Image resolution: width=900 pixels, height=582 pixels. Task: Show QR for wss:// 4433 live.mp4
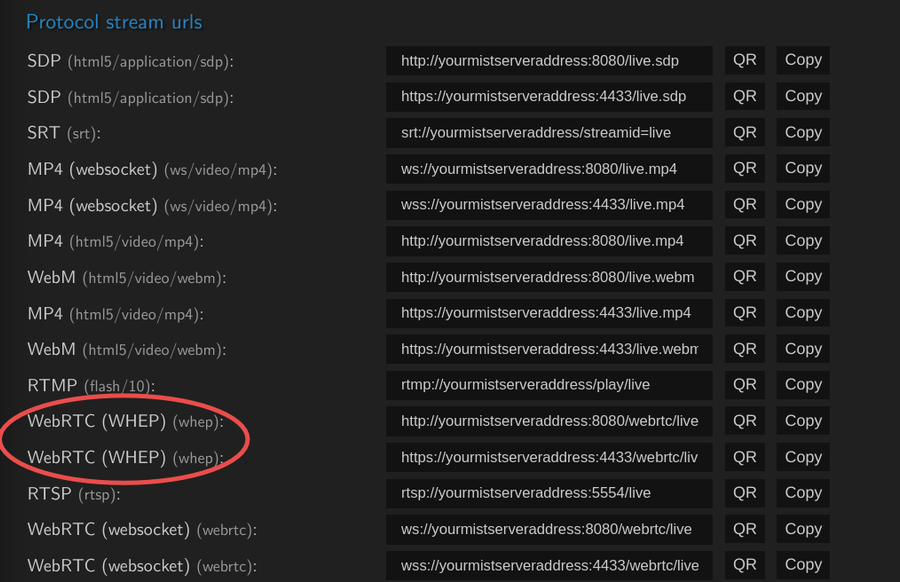point(744,205)
